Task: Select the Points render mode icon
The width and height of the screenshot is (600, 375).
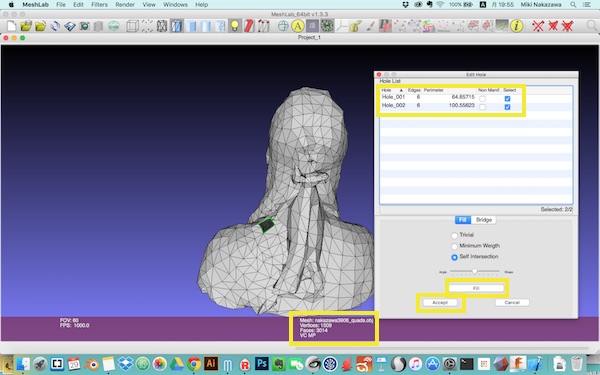Action: (x=147, y=26)
